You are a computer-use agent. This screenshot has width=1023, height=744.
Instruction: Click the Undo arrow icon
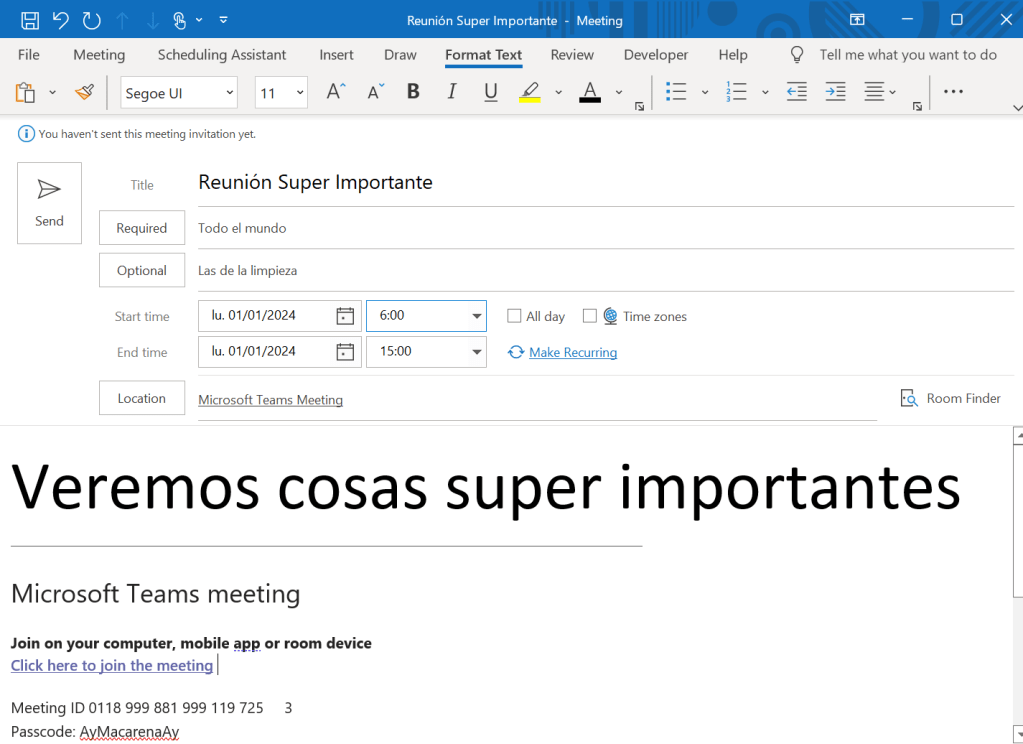[61, 20]
